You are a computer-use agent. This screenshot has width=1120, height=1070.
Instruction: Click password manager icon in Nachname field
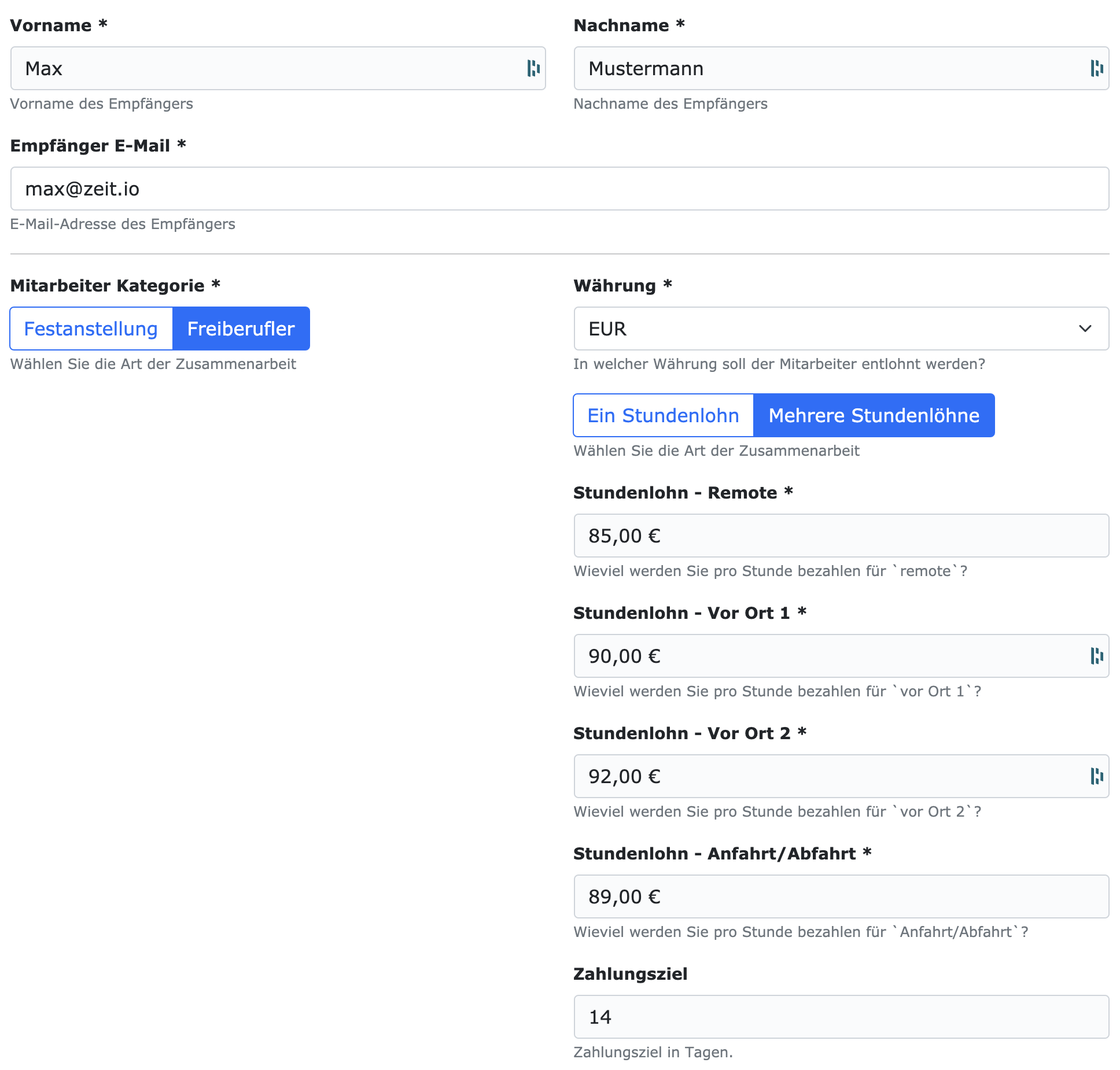coord(1096,68)
